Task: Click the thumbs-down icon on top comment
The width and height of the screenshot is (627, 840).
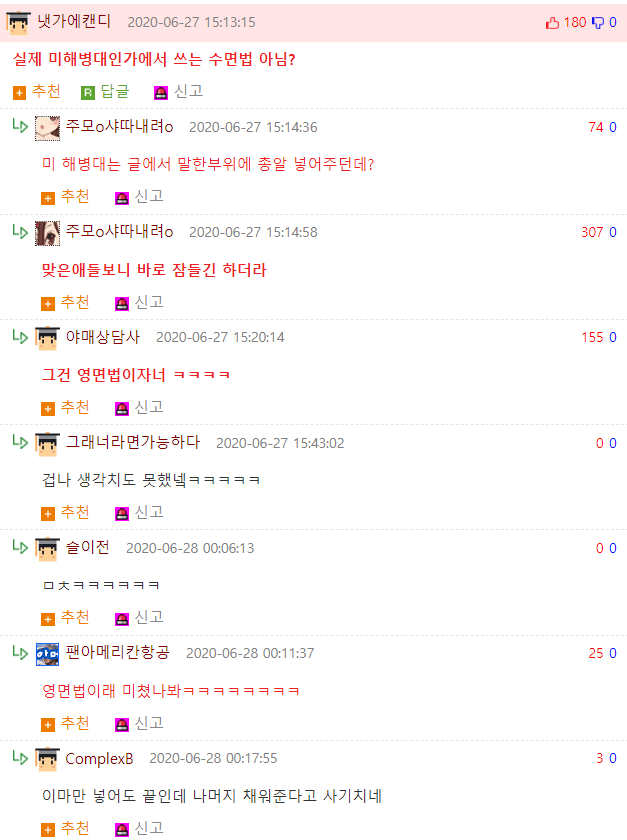Action: point(598,22)
